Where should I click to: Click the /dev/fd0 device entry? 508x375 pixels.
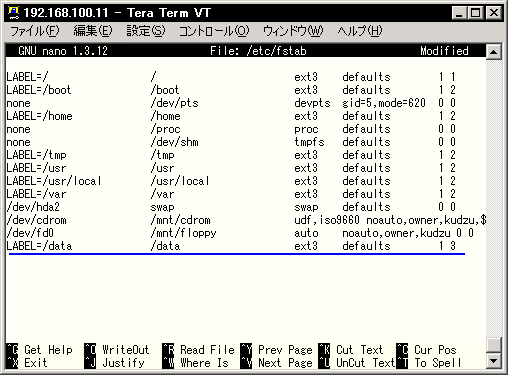pyautogui.click(x=30, y=233)
